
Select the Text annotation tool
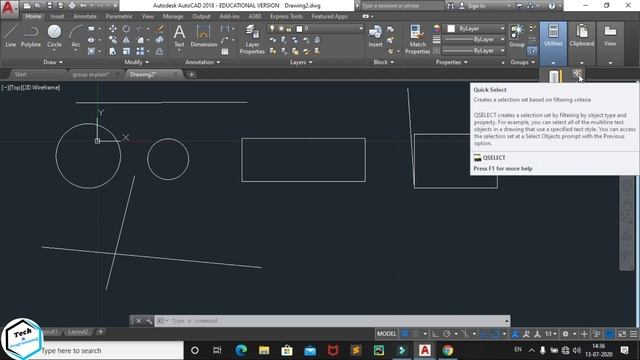(179, 36)
